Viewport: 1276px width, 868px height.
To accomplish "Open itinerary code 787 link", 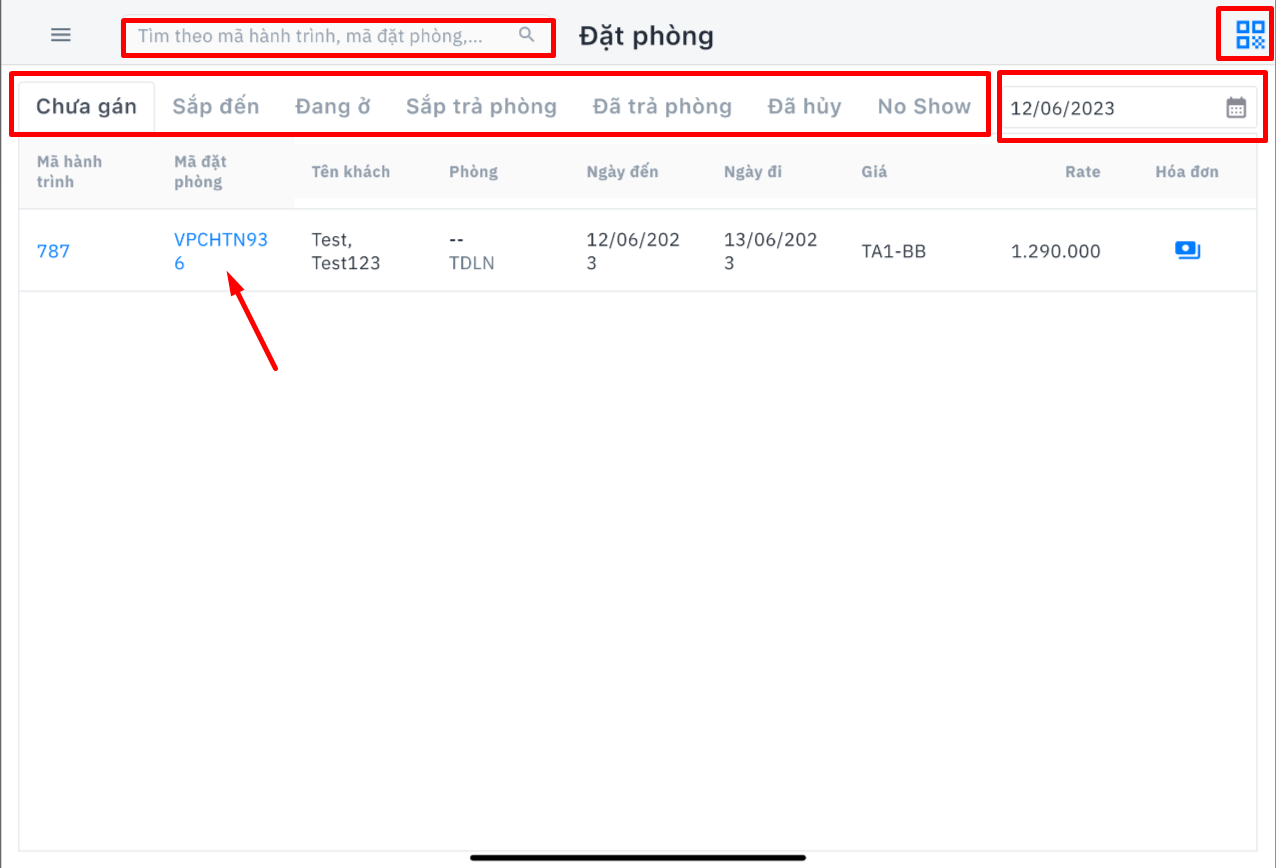I will (x=53, y=251).
